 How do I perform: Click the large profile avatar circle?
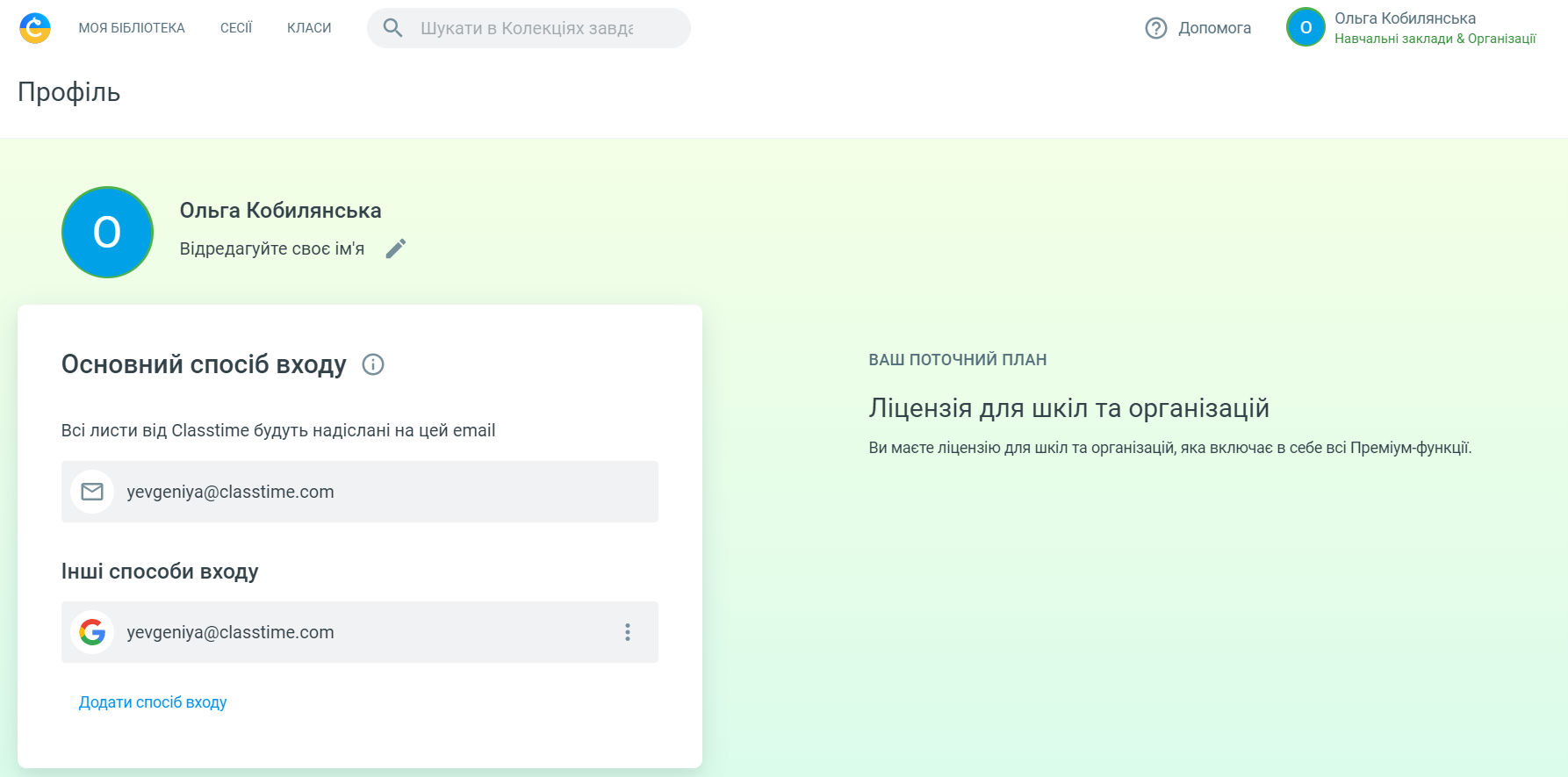pyautogui.click(x=107, y=233)
